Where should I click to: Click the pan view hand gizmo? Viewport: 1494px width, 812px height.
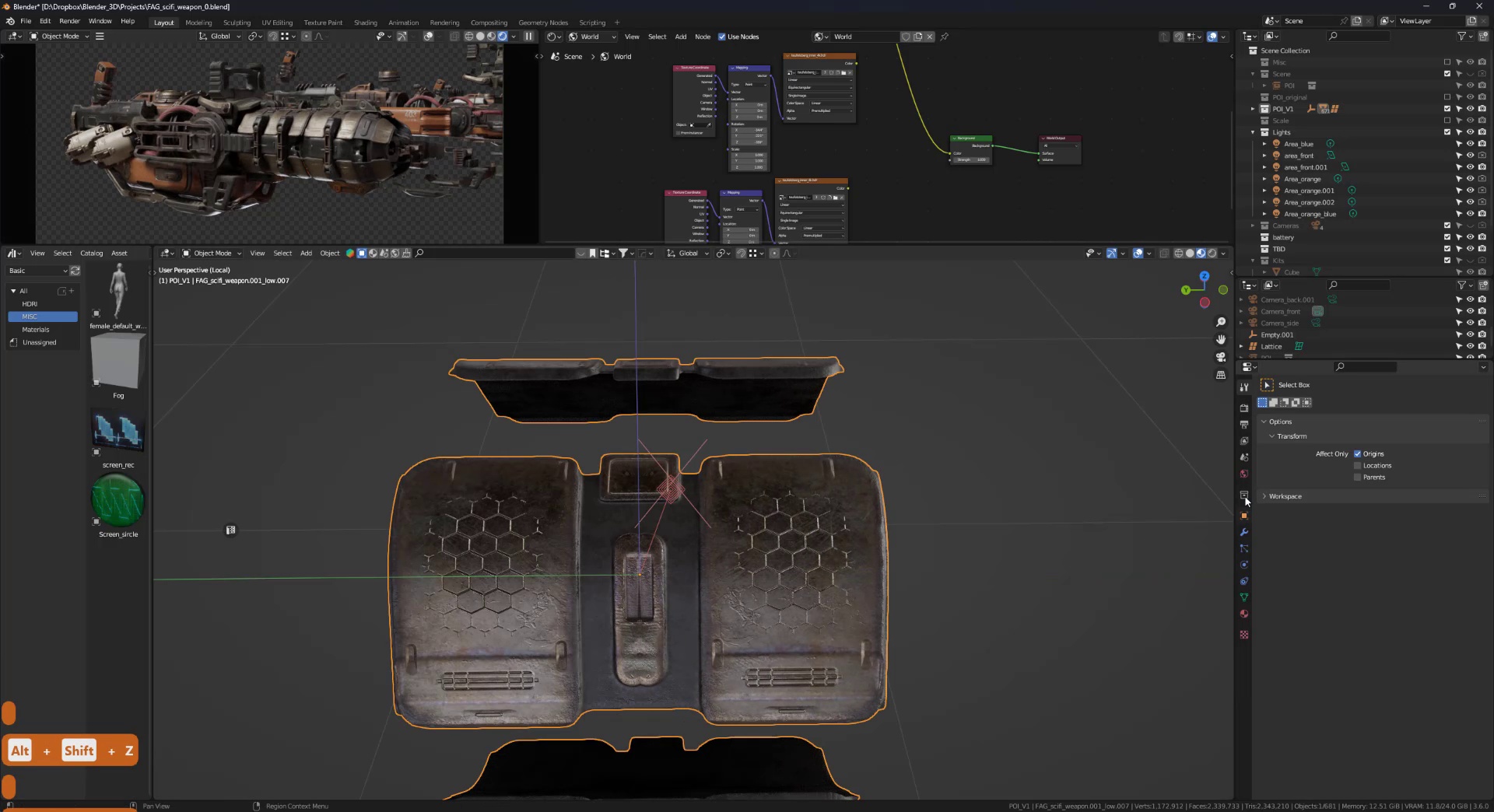point(1221,339)
